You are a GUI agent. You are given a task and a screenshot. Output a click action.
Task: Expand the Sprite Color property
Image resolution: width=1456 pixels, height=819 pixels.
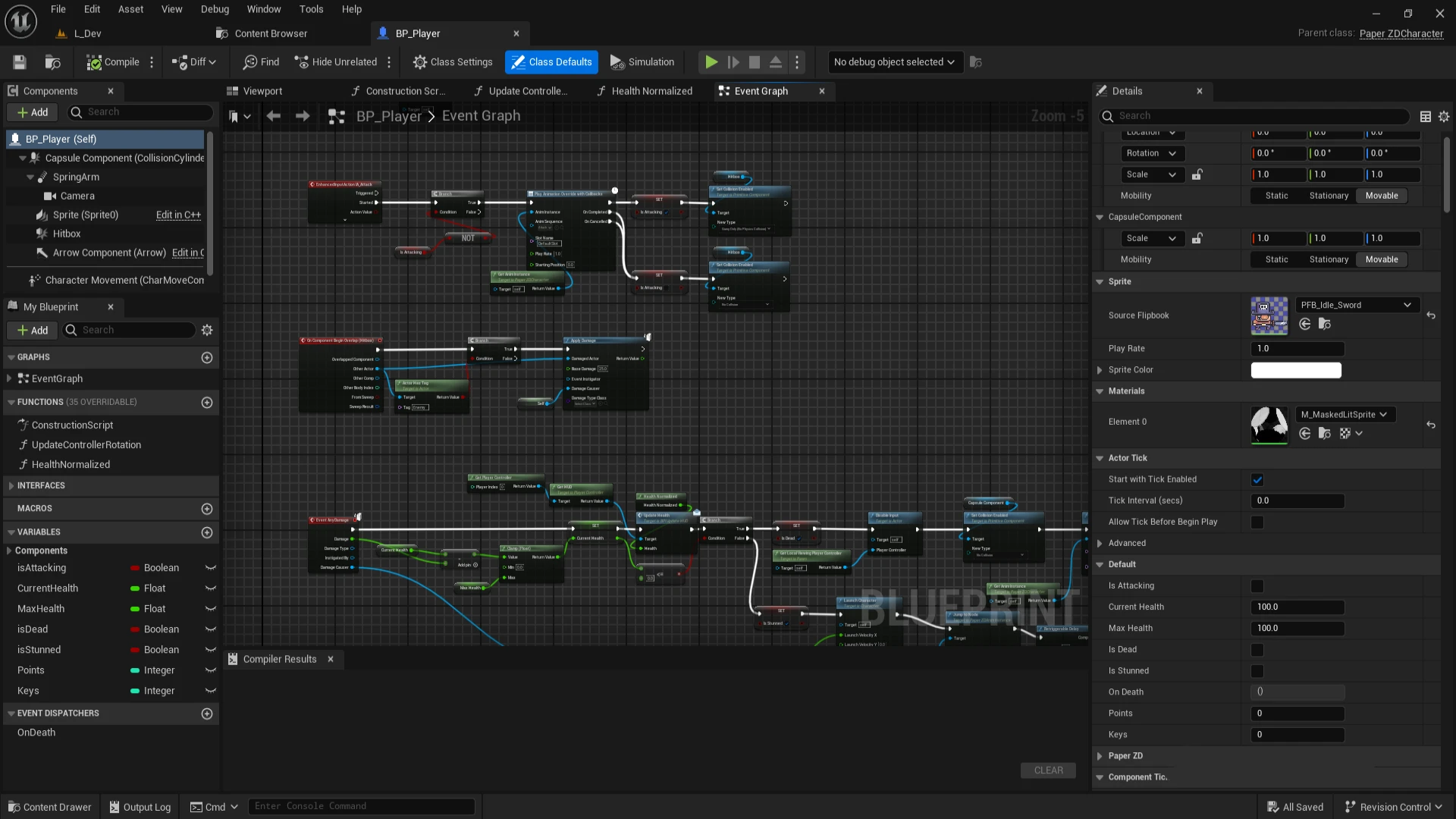1100,370
